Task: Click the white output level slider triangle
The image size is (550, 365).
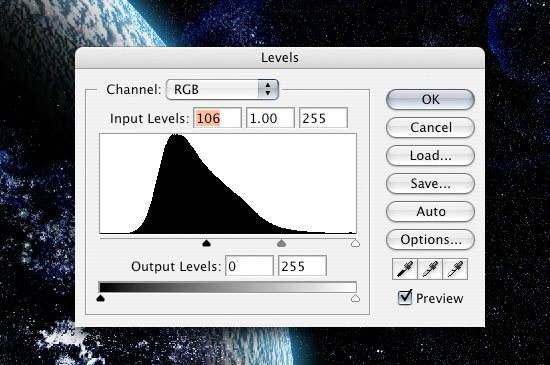Action: tap(355, 298)
